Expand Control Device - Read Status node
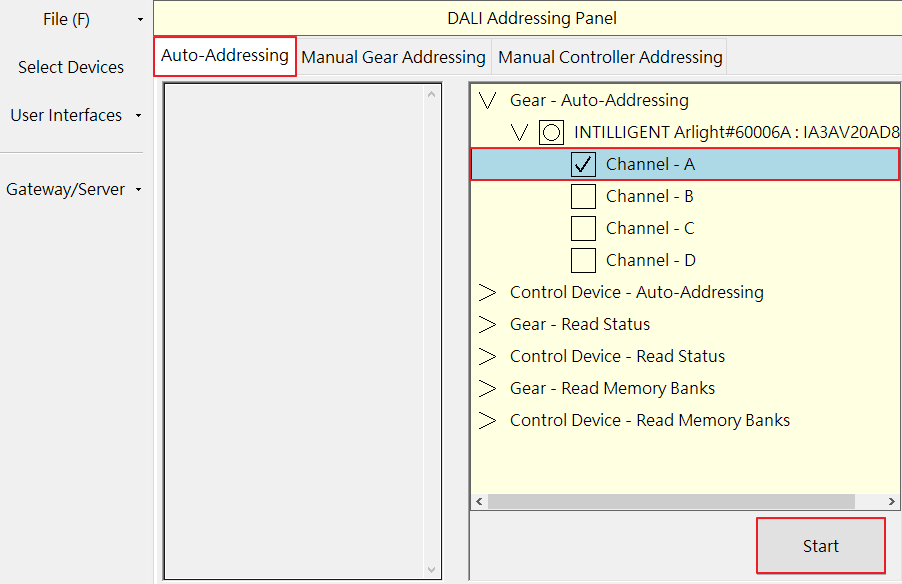Viewport: 902px width, 584px height. point(488,356)
